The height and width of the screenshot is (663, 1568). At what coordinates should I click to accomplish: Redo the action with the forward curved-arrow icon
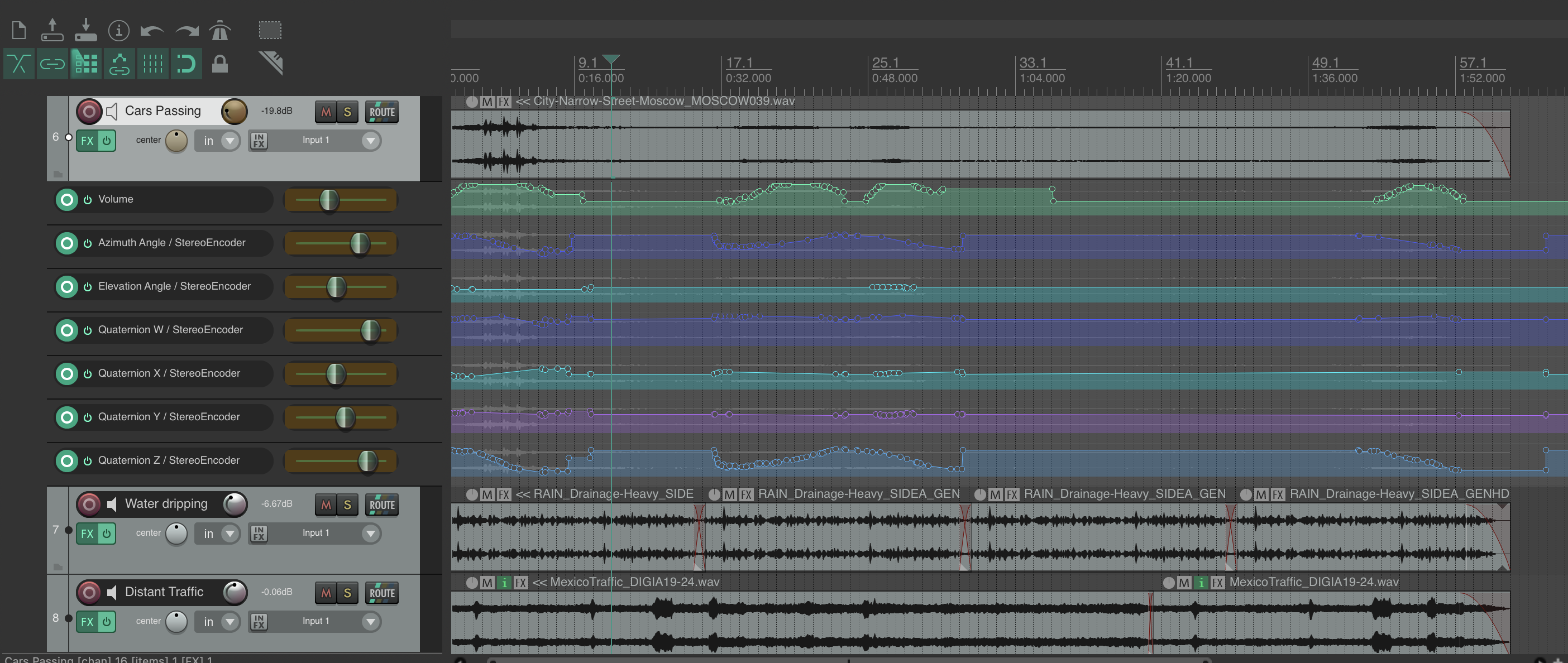pos(187,30)
